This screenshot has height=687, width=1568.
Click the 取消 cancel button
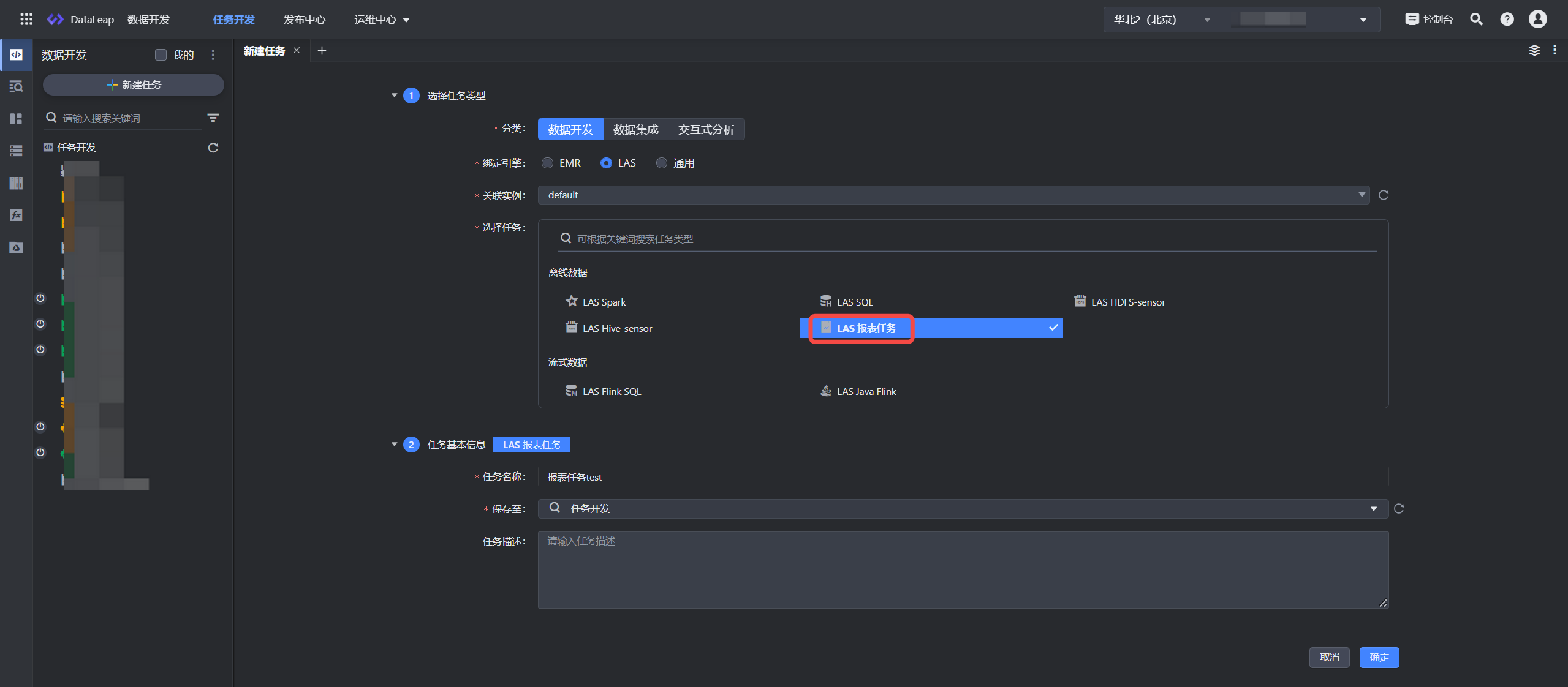(x=1330, y=658)
